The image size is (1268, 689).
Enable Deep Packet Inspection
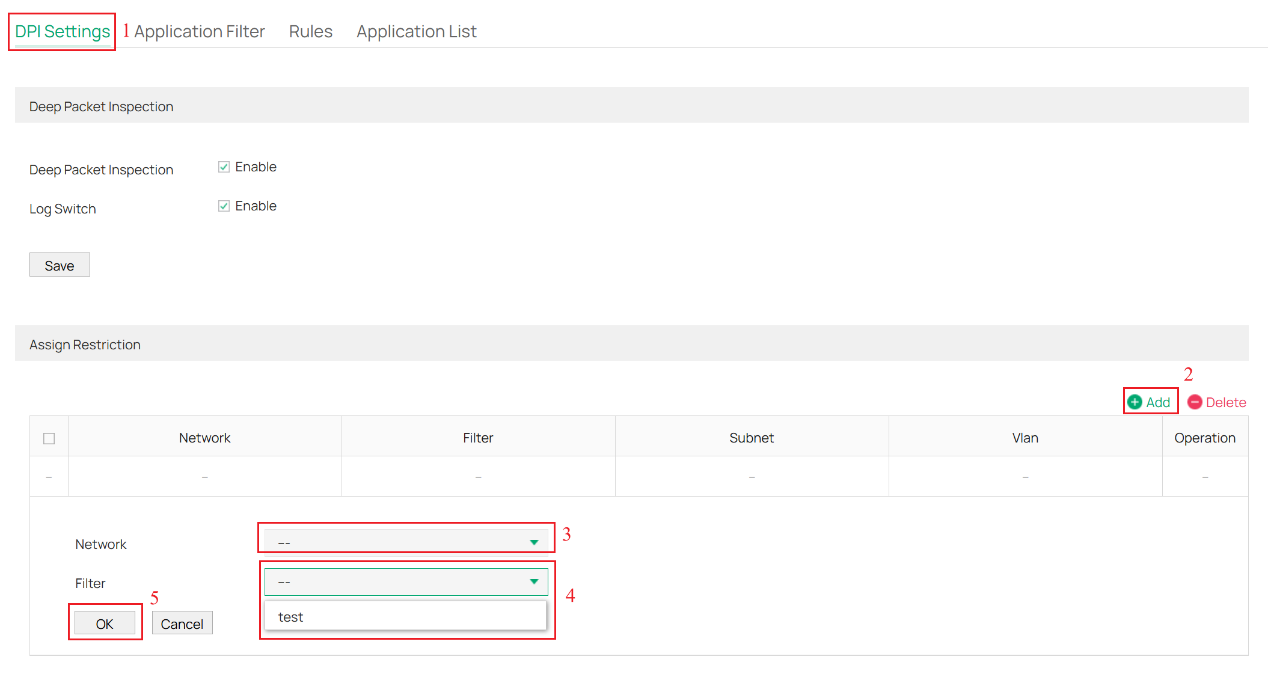[224, 166]
